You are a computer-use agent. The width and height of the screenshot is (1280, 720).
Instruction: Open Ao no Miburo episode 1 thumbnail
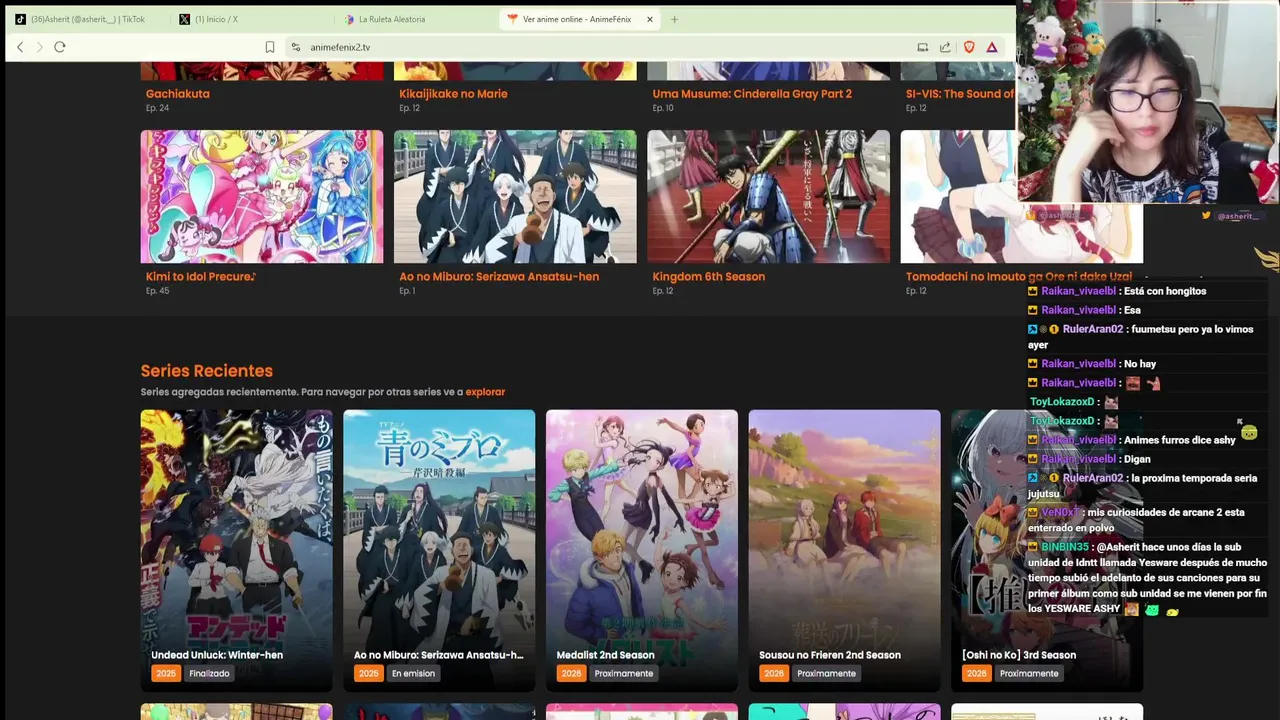515,196
